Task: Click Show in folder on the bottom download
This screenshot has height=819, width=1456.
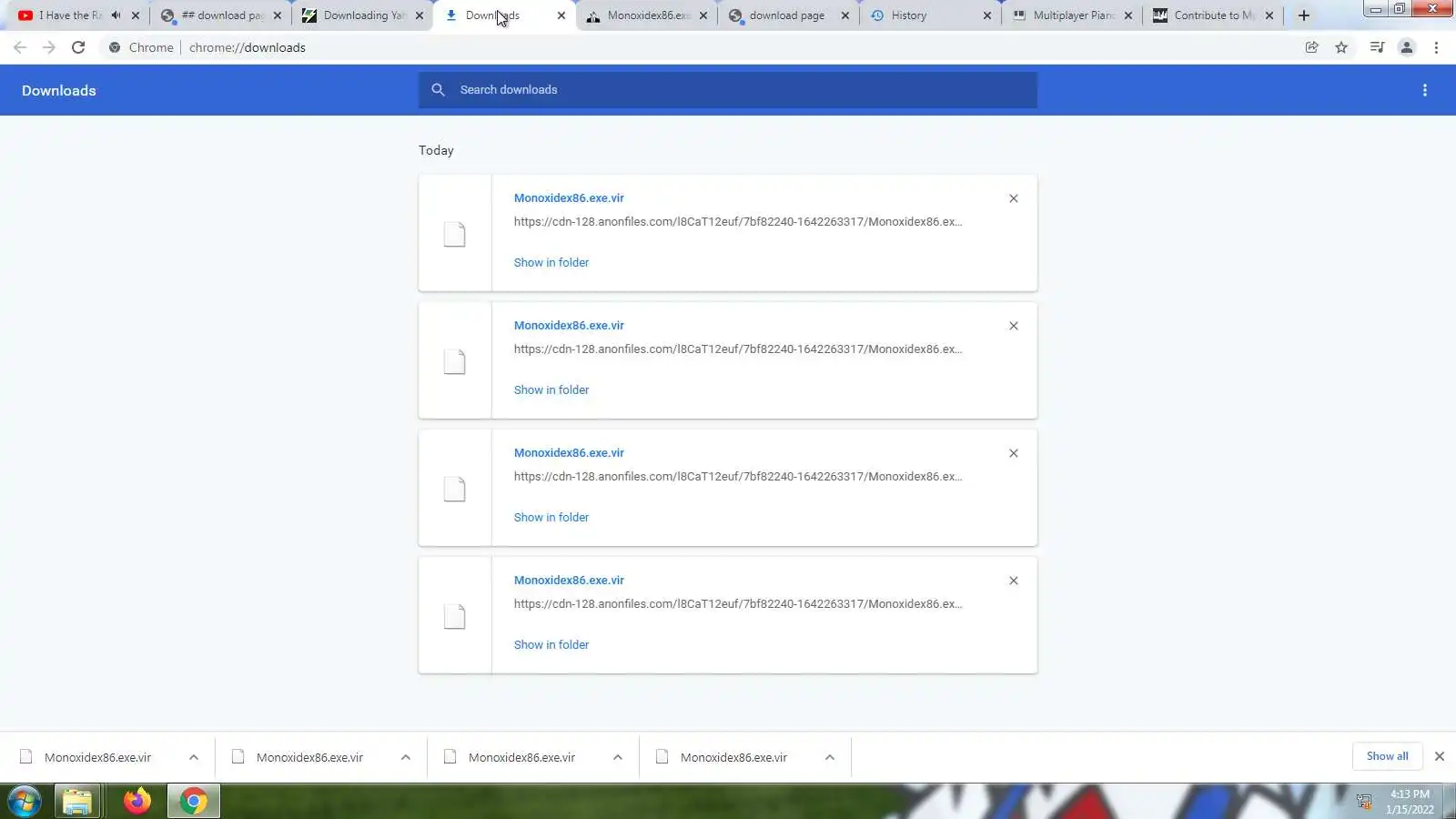Action: pos(551,644)
